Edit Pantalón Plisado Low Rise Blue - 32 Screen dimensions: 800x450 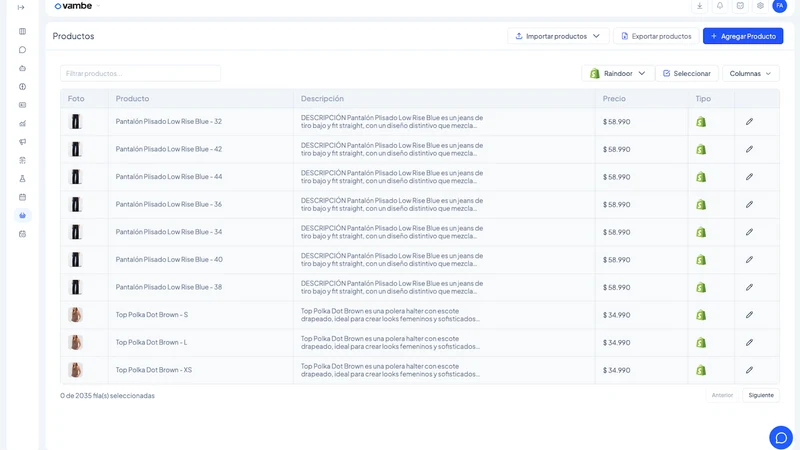pyautogui.click(x=749, y=121)
